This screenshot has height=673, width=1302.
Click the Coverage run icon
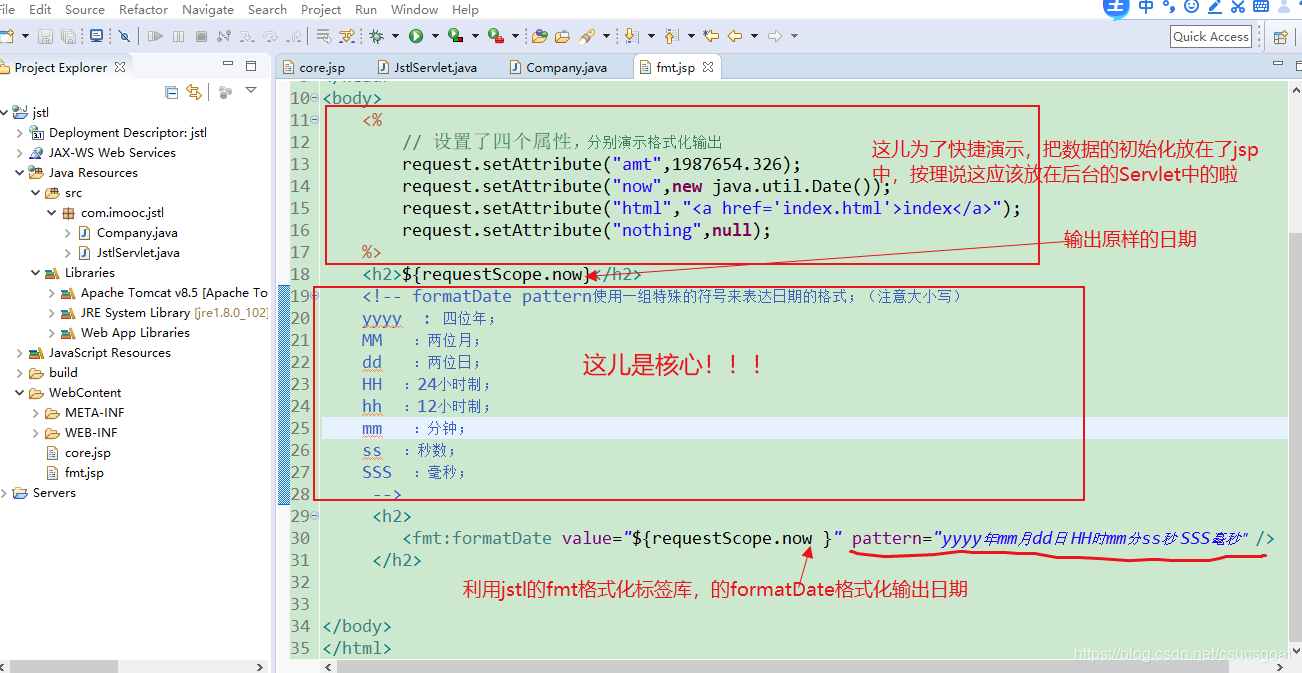(x=454, y=36)
